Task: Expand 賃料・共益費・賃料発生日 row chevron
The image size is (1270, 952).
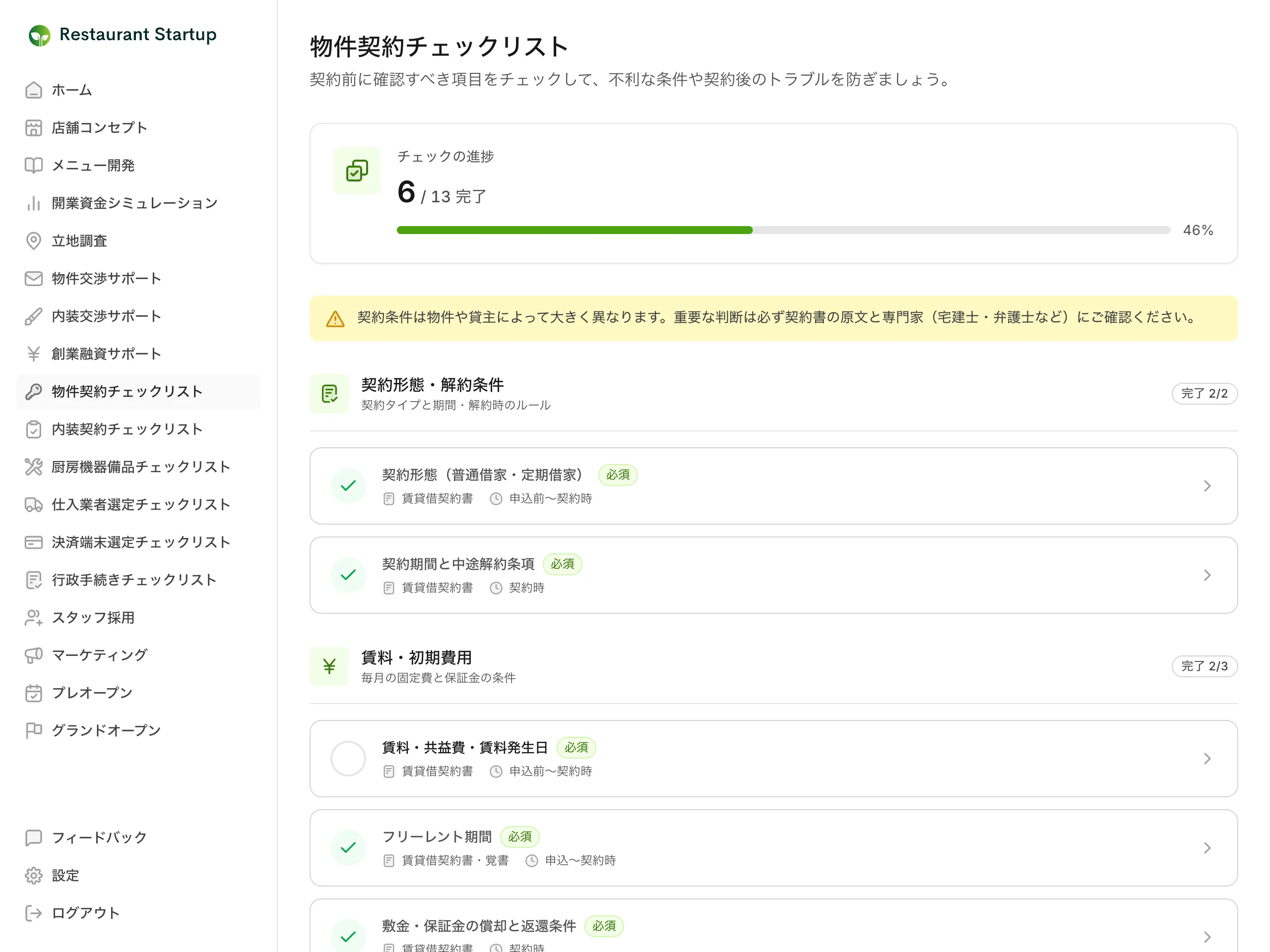Action: pos(1207,759)
